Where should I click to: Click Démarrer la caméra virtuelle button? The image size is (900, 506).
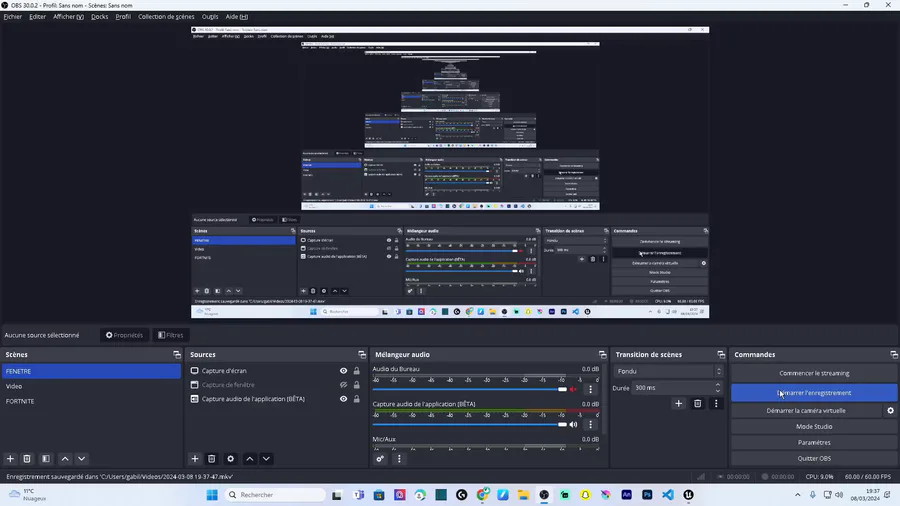click(806, 411)
